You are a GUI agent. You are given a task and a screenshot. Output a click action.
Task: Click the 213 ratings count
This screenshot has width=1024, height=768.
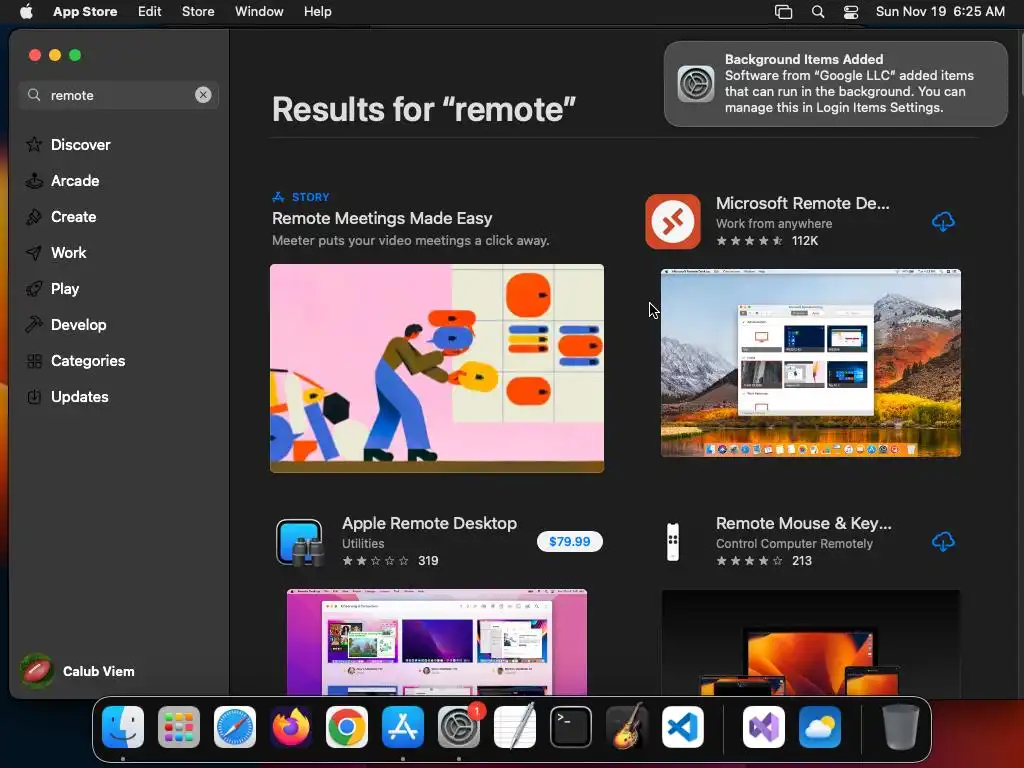[x=802, y=561]
